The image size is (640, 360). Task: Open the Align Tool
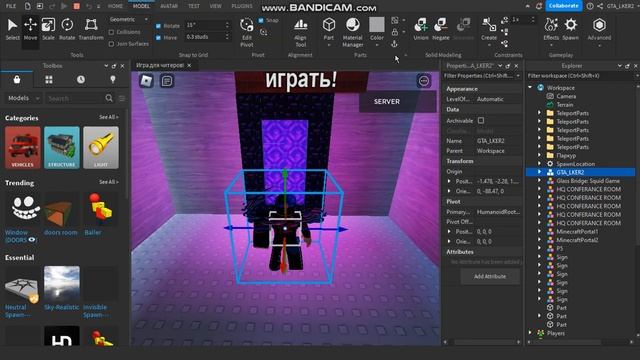pos(301,33)
